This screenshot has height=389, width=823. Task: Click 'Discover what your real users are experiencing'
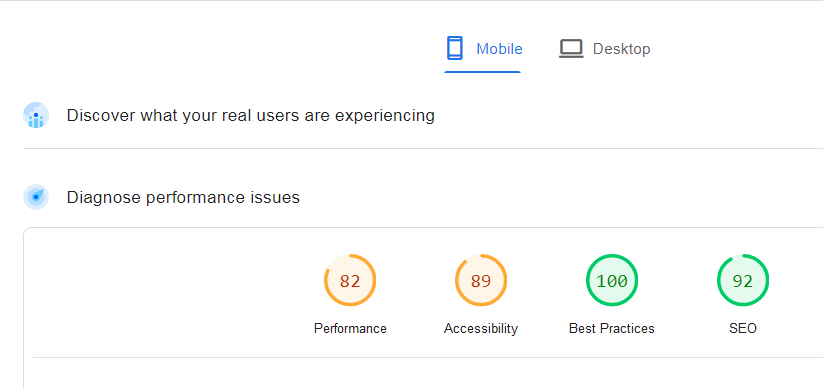click(x=250, y=115)
